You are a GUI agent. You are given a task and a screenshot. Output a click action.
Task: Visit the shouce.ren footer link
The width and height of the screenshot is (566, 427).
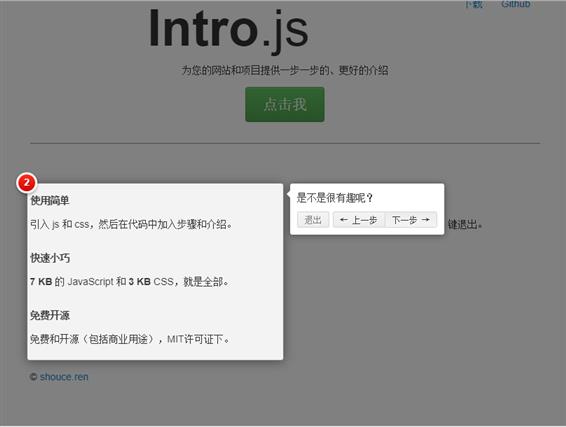(64, 377)
